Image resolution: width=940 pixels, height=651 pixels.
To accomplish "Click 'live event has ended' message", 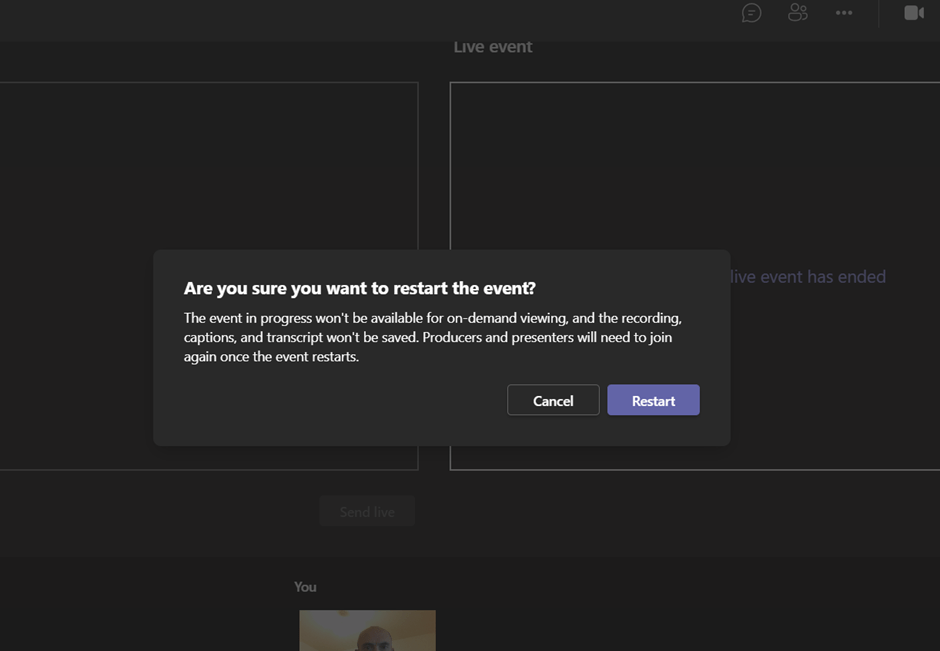I will pos(808,277).
